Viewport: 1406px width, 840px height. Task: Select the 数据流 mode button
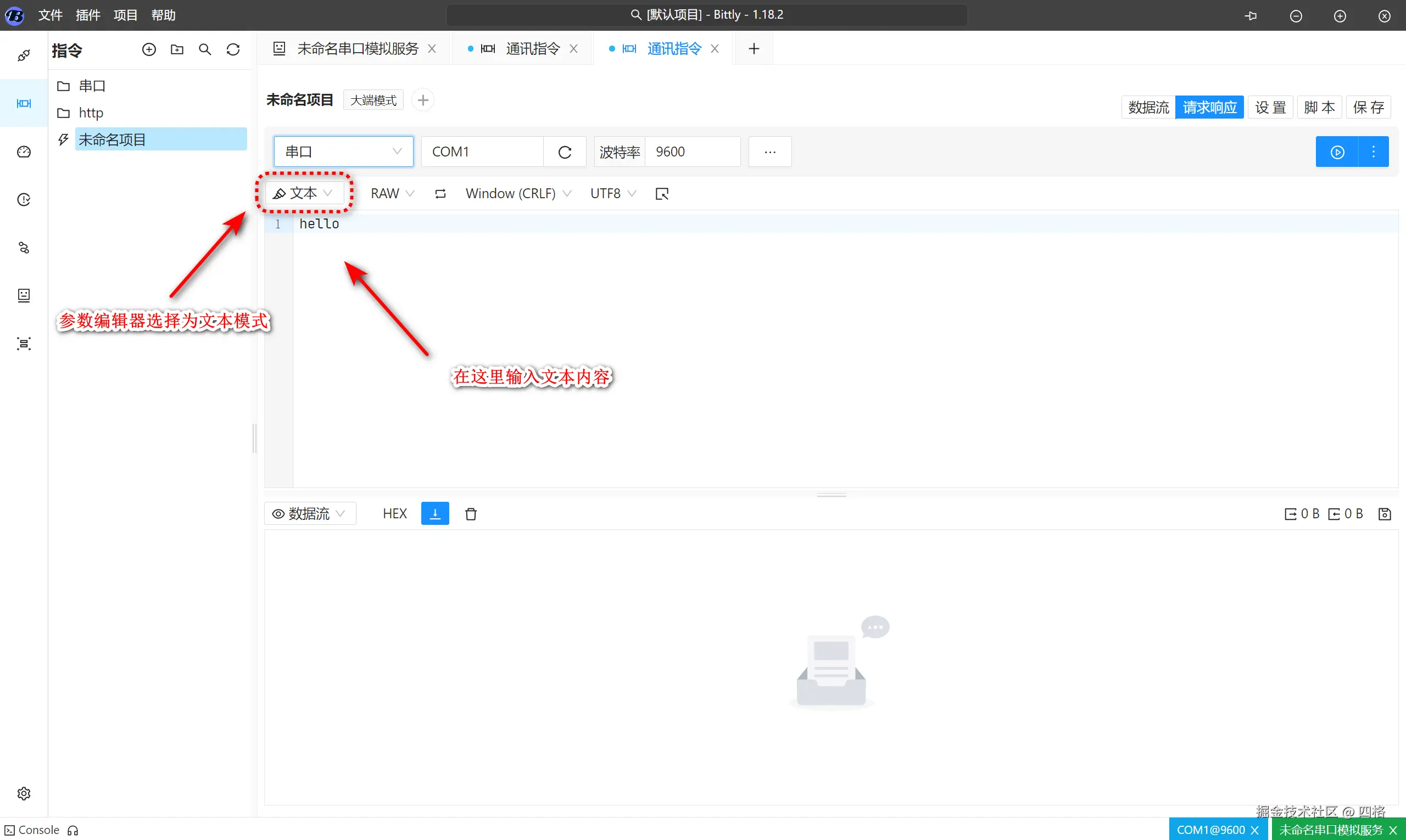pyautogui.click(x=1148, y=107)
